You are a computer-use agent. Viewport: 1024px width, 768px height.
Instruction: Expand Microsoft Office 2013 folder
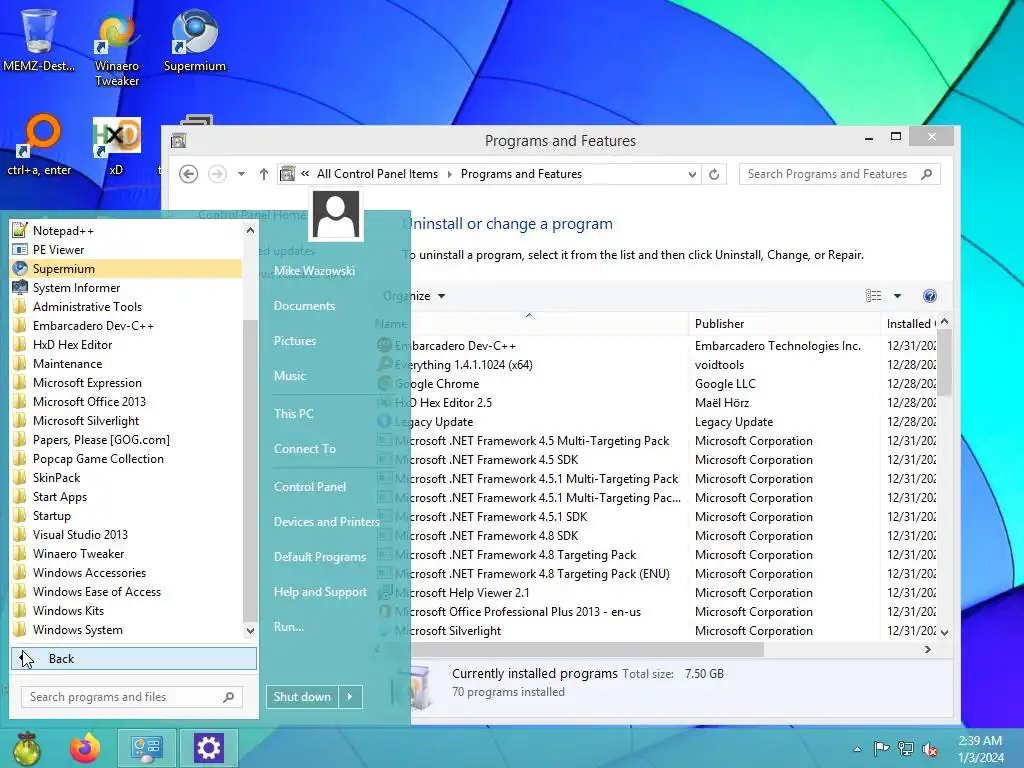(126, 402)
